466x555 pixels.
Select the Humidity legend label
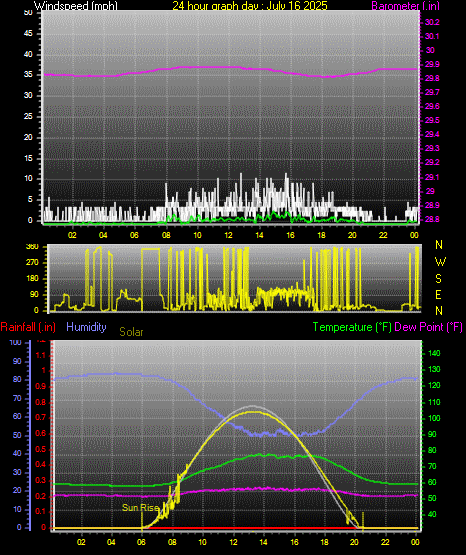tap(86, 327)
